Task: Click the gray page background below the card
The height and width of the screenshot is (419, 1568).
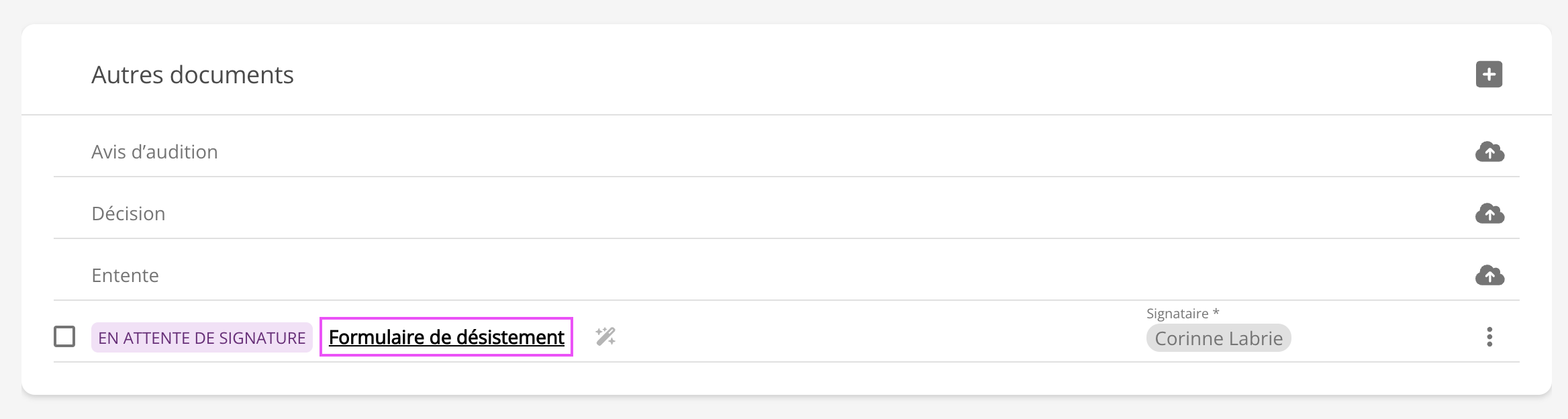Action: [x=784, y=408]
